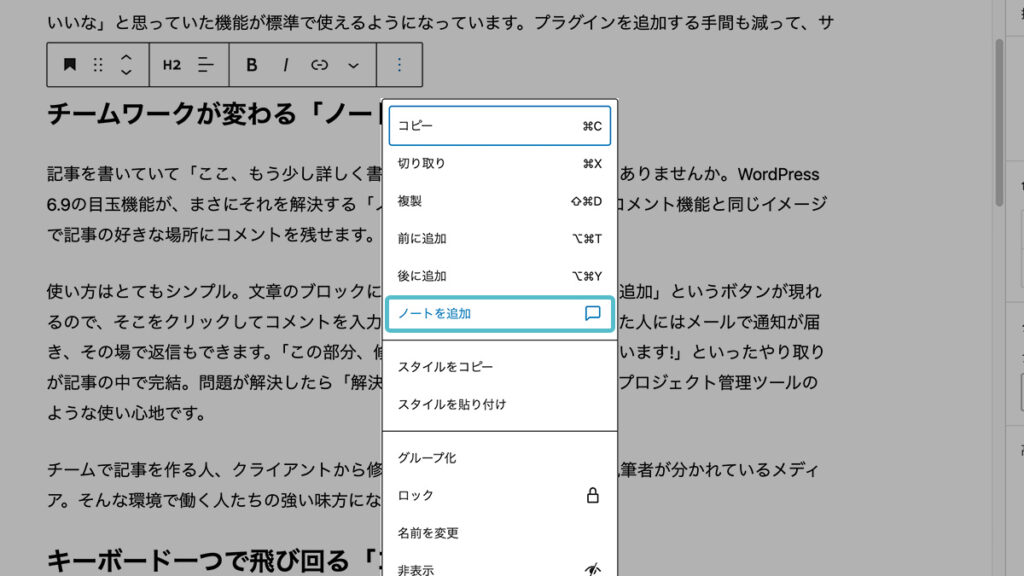
Task: Click the vertical scrollbar on the right
Action: tap(998, 120)
